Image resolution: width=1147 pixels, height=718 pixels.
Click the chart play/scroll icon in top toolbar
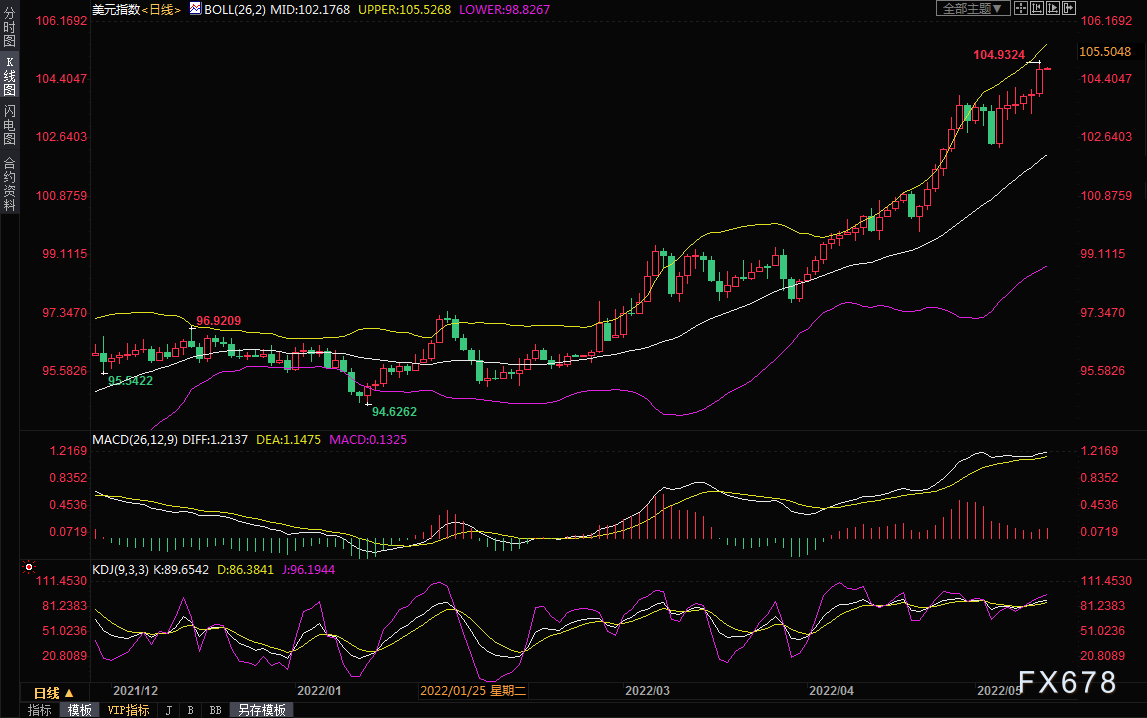coord(1052,8)
